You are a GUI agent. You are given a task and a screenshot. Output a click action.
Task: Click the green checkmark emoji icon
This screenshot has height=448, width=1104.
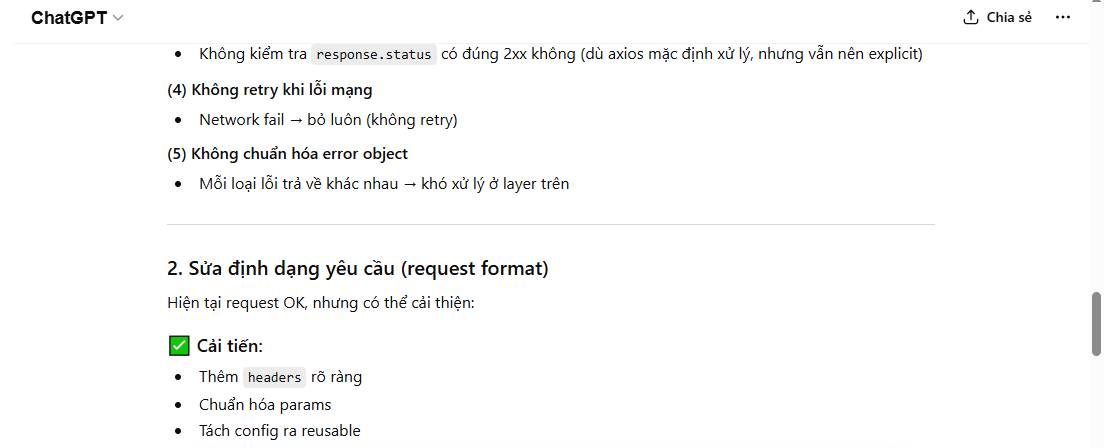tap(179, 346)
